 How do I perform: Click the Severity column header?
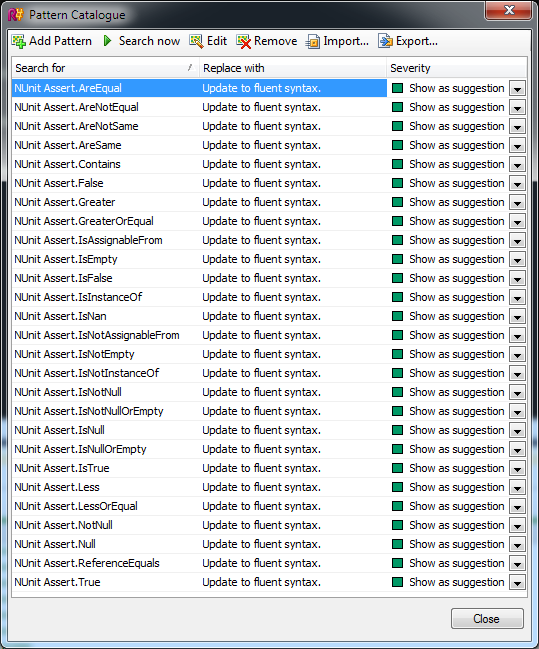coord(457,68)
